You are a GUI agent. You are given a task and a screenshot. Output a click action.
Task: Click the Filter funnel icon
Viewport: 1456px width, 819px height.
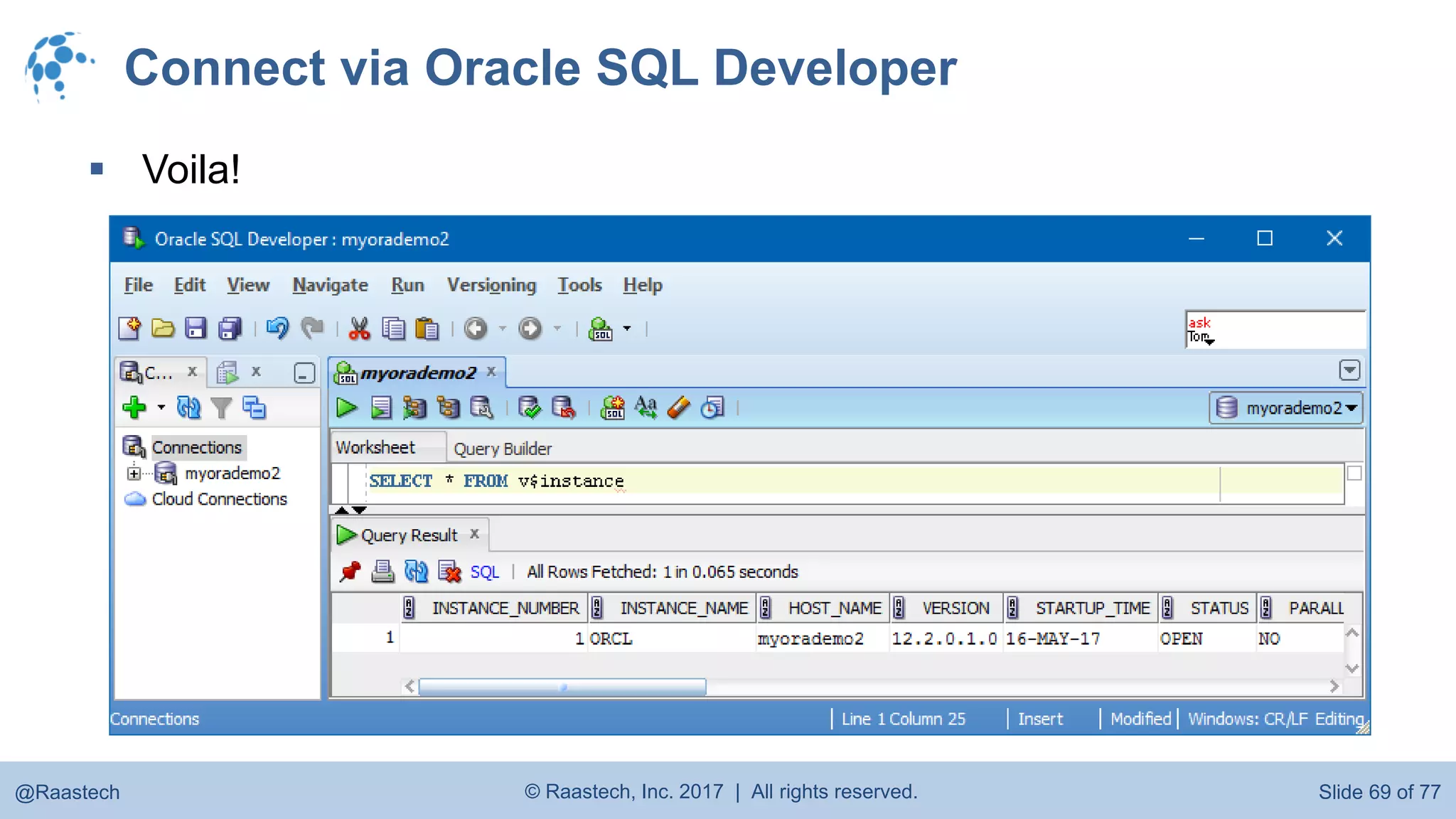click(222, 408)
